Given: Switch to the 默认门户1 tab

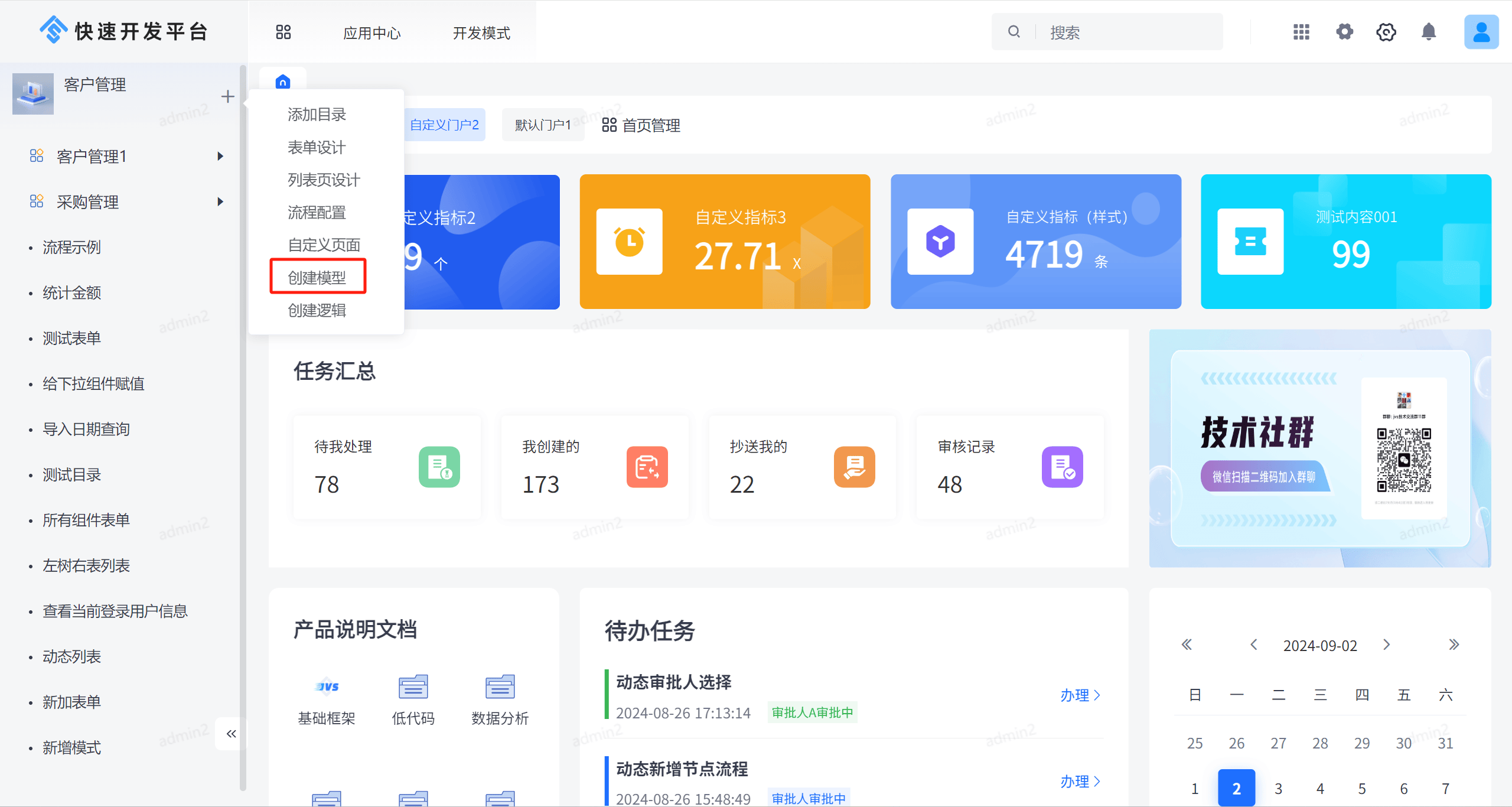Looking at the screenshot, I should (542, 125).
